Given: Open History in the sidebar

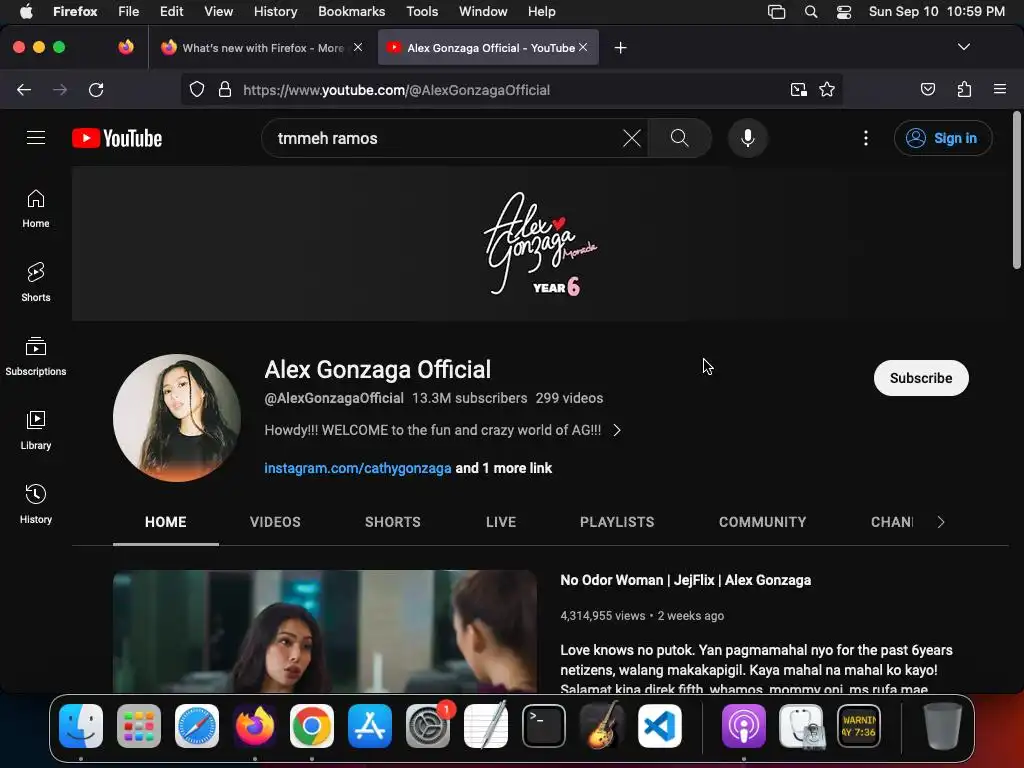Looking at the screenshot, I should 36,504.
